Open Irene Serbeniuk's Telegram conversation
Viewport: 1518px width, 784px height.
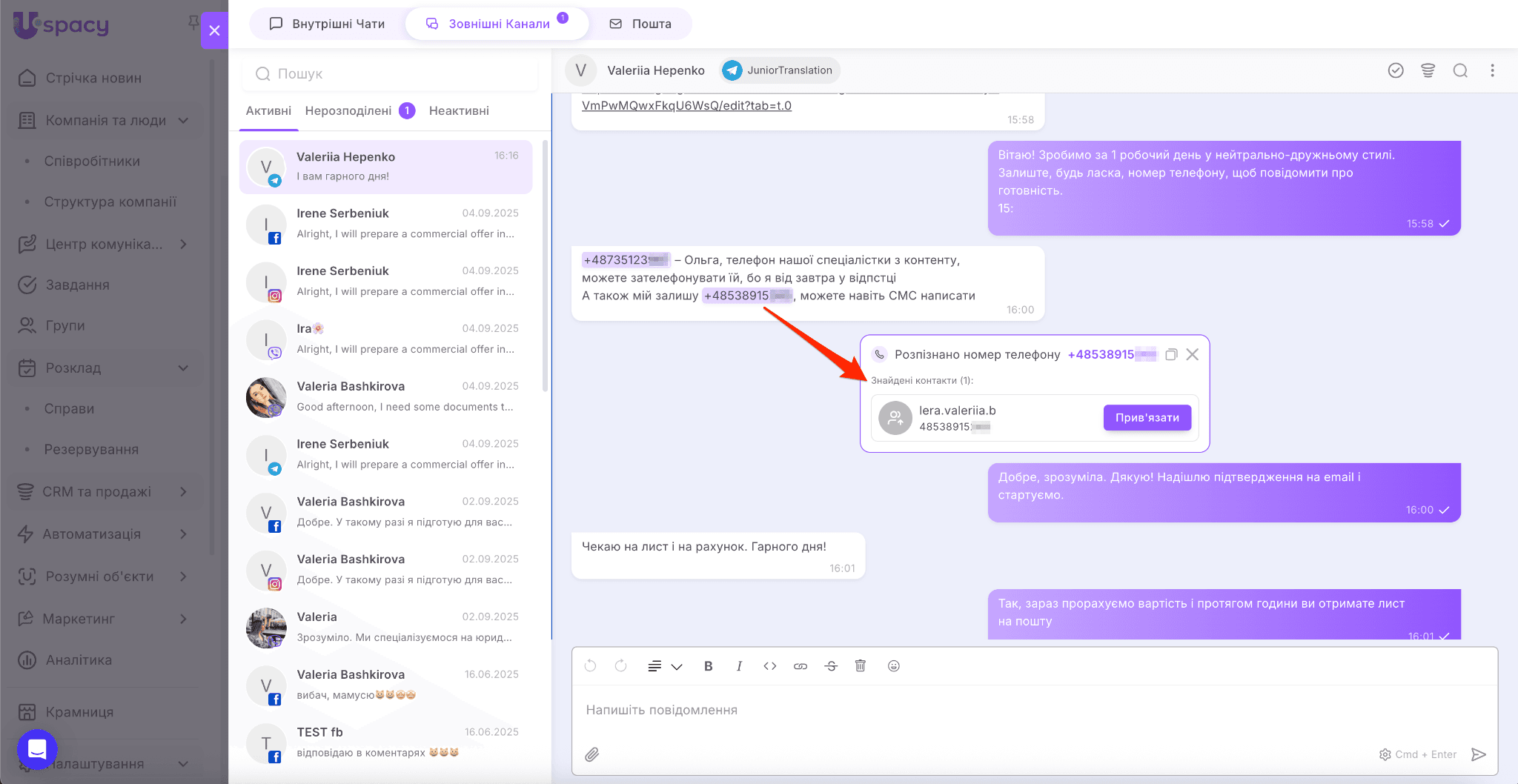coord(385,455)
